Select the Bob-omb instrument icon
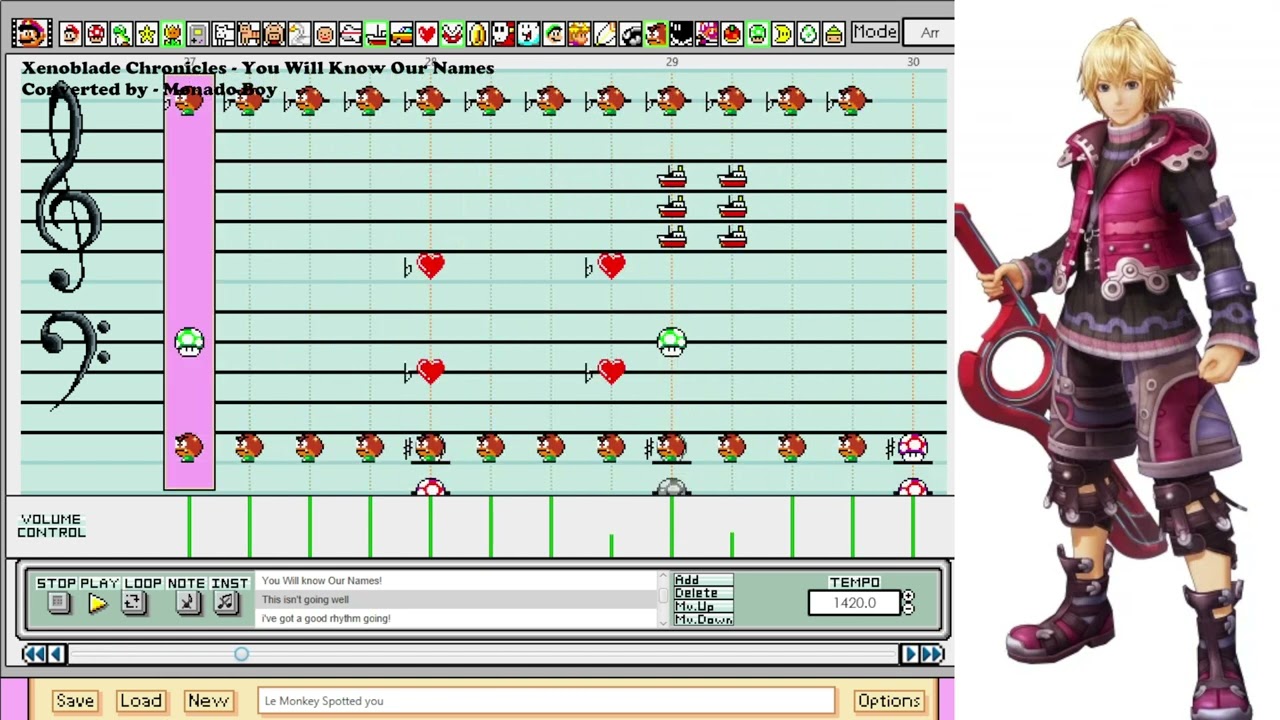The width and height of the screenshot is (1280, 720). point(681,34)
